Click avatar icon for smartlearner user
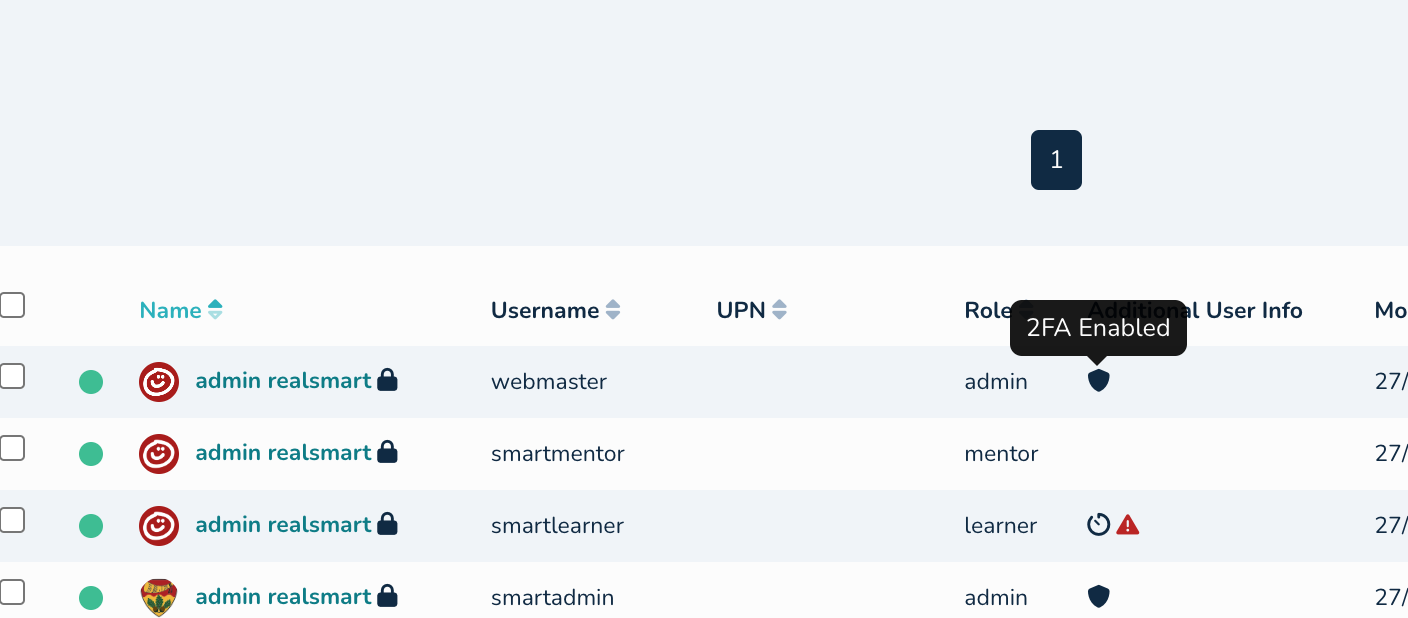1408x618 pixels. pos(159,525)
